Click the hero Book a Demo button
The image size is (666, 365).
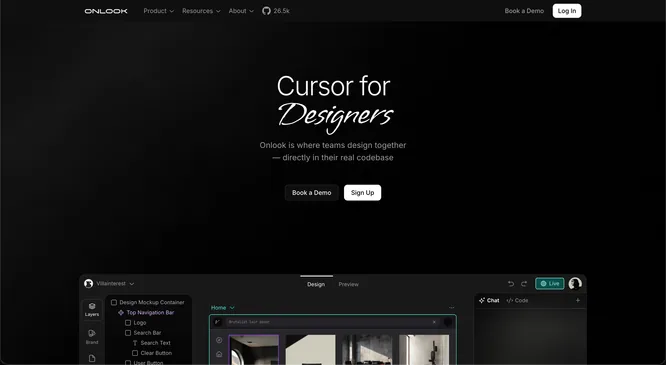311,192
